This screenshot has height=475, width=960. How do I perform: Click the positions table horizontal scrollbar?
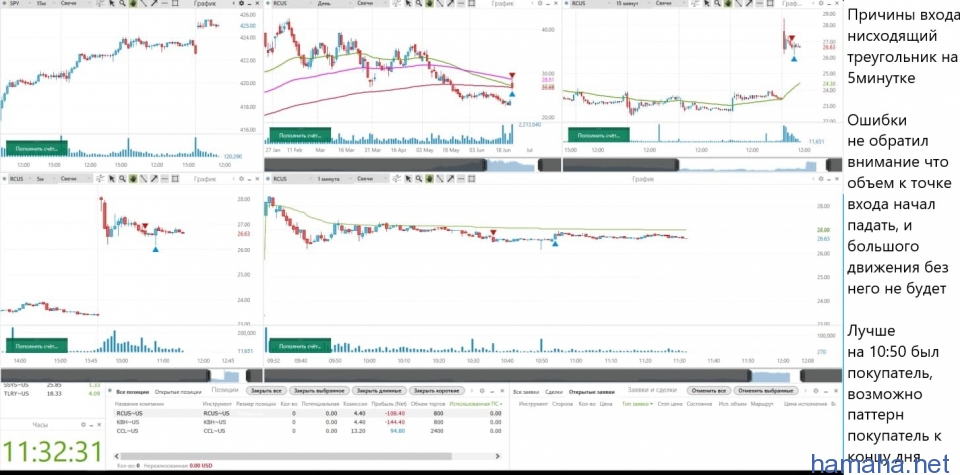coord(288,456)
